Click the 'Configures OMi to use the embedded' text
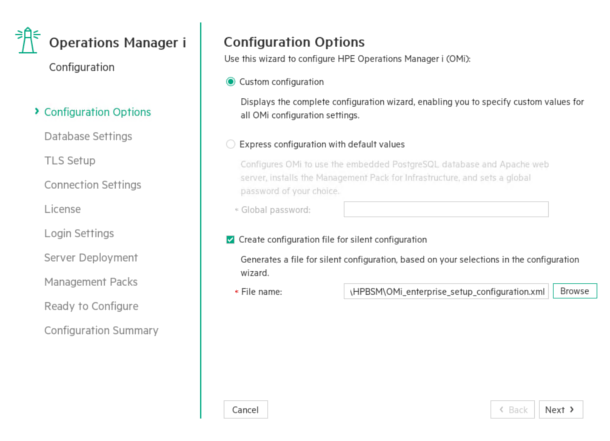The width and height of the screenshot is (610, 441). 394,177
